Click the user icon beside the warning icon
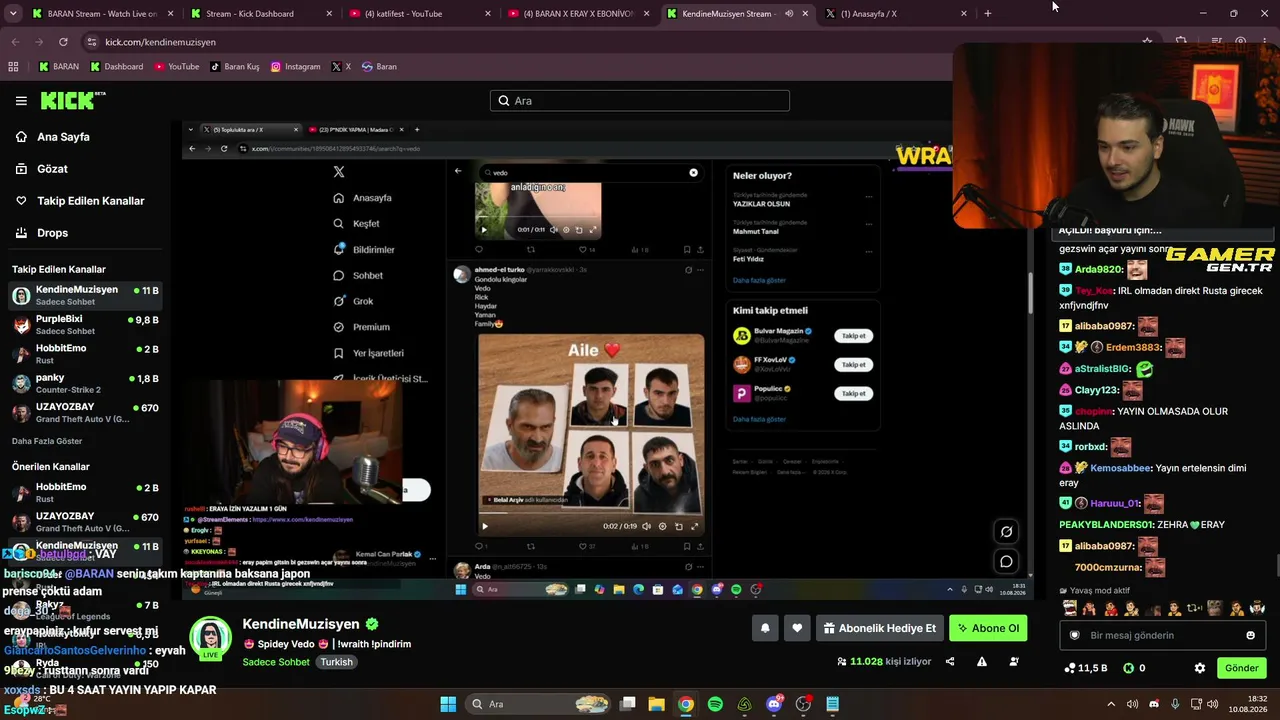 (x=1014, y=661)
